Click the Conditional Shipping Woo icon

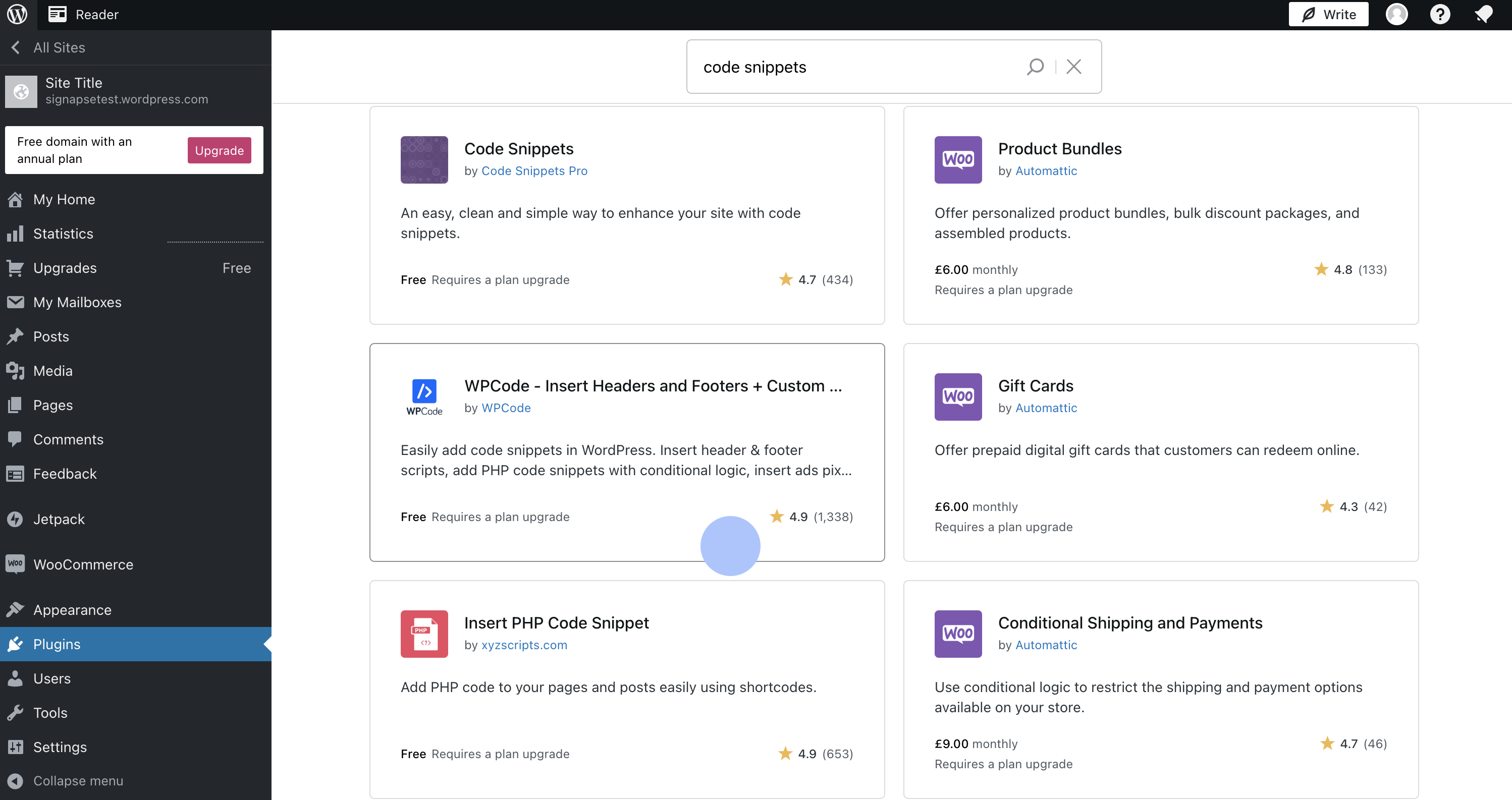click(958, 634)
